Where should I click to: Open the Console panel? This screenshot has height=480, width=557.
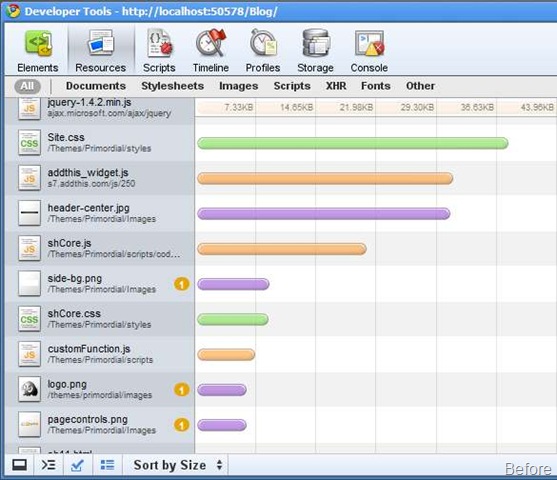(x=369, y=51)
